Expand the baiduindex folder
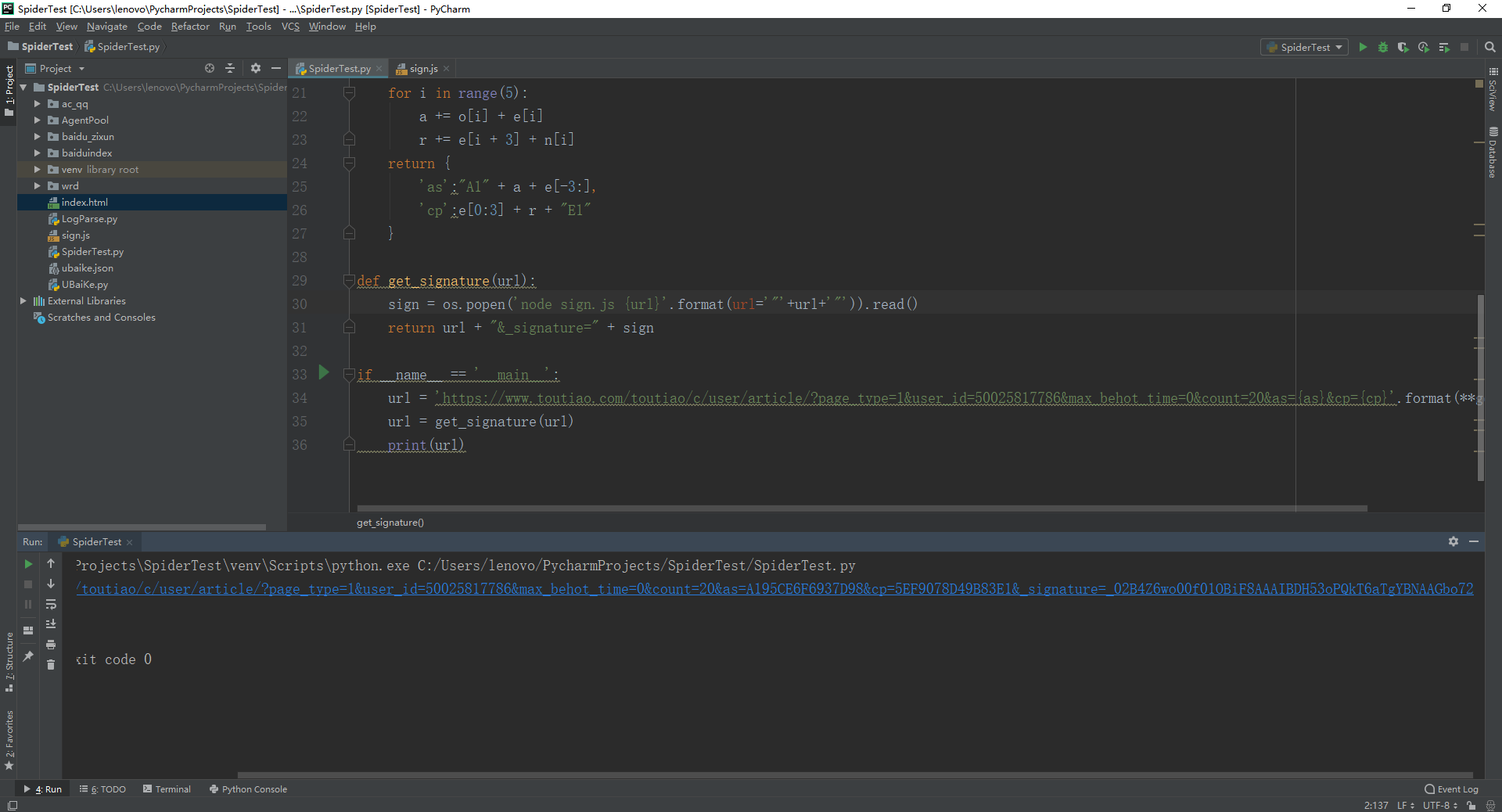This screenshot has width=1502, height=812. click(37, 153)
